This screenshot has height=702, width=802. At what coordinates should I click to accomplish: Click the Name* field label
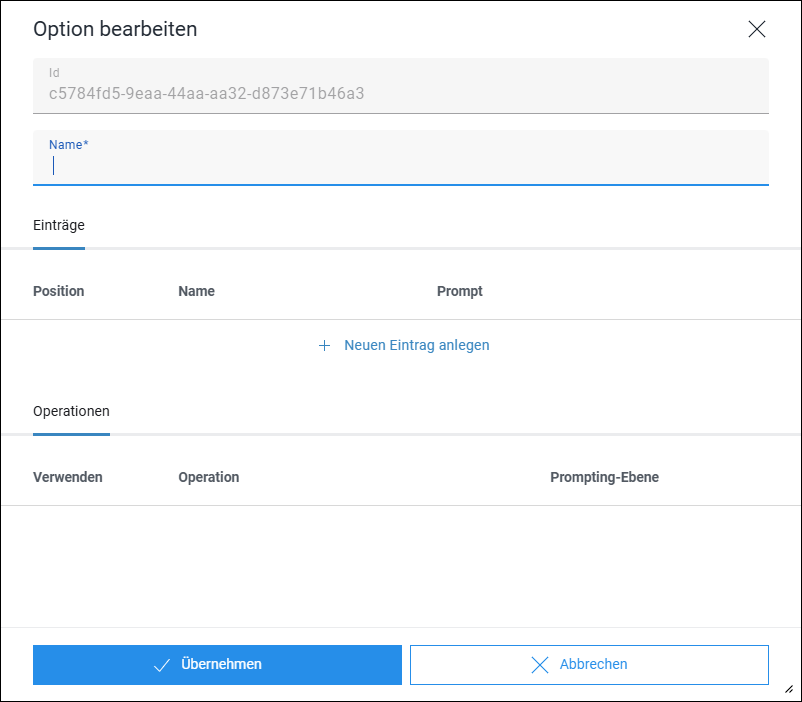point(69,145)
